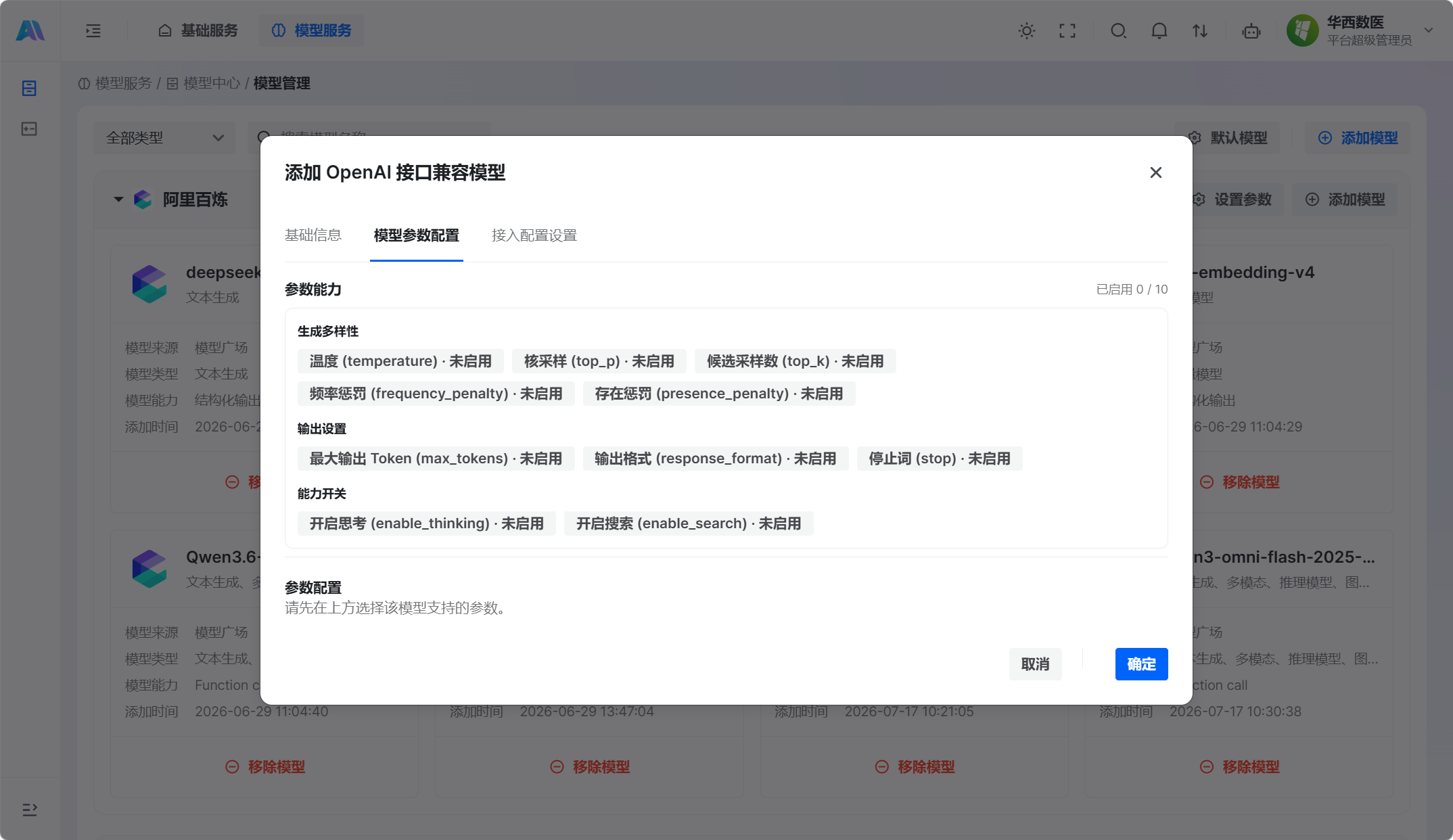1453x840 pixels.
Task: Enable the 输出格式 (response_format) parameter
Action: coord(716,459)
